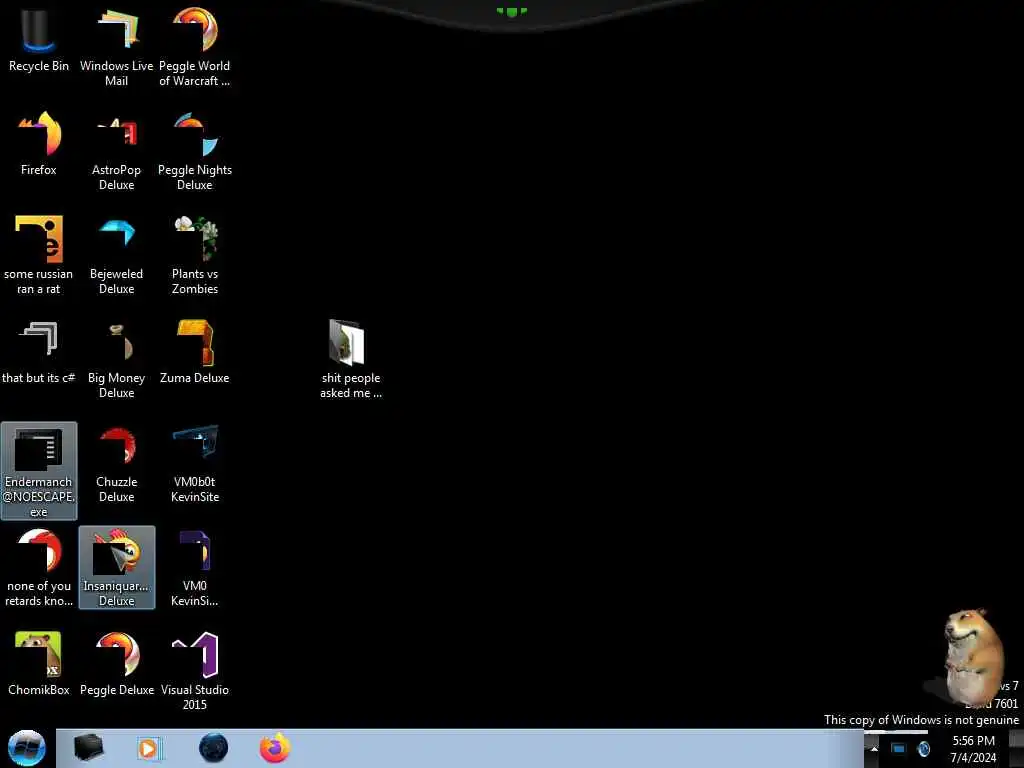Screen dimensions: 1024x768
Task: Select the Endermanch@NOESCAPE.exe file
Action: 39,470
